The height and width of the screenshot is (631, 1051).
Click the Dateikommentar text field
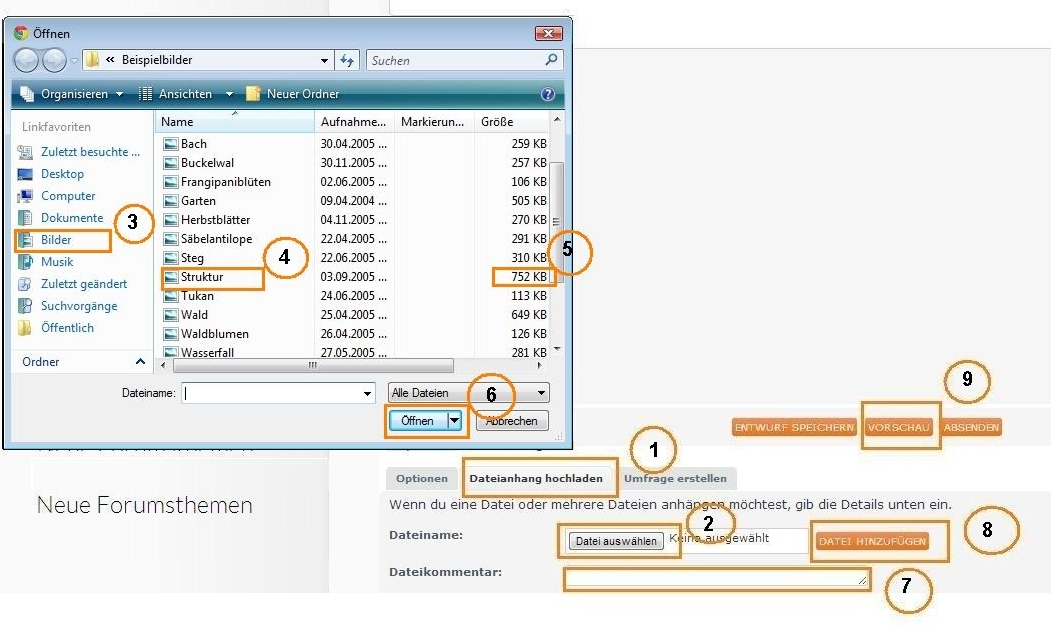pos(716,578)
